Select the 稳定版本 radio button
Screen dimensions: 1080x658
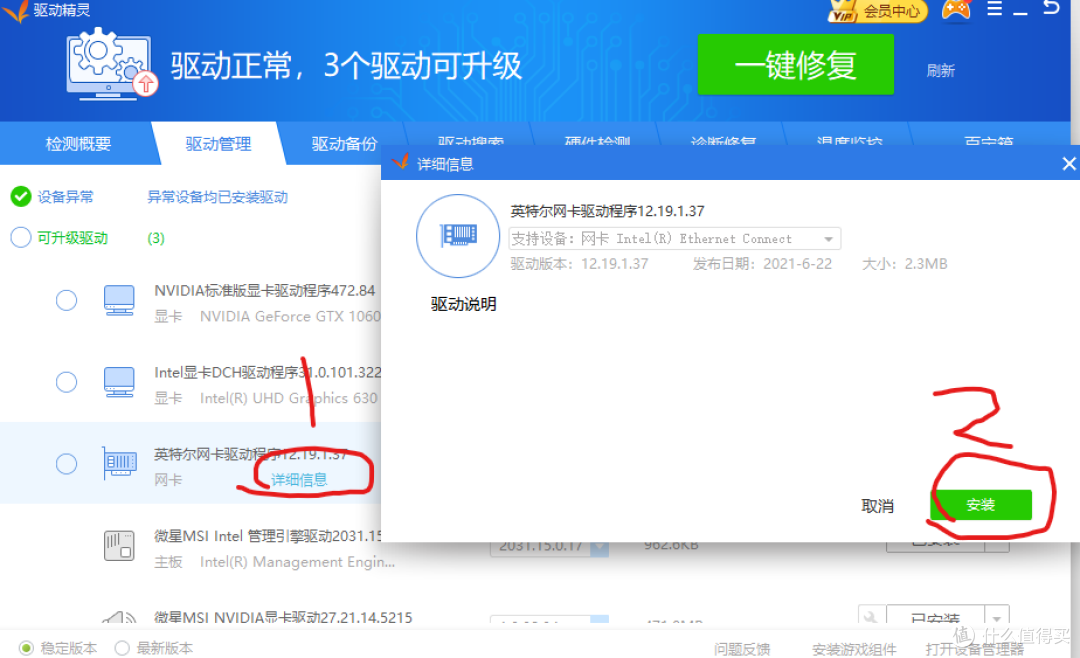point(25,647)
